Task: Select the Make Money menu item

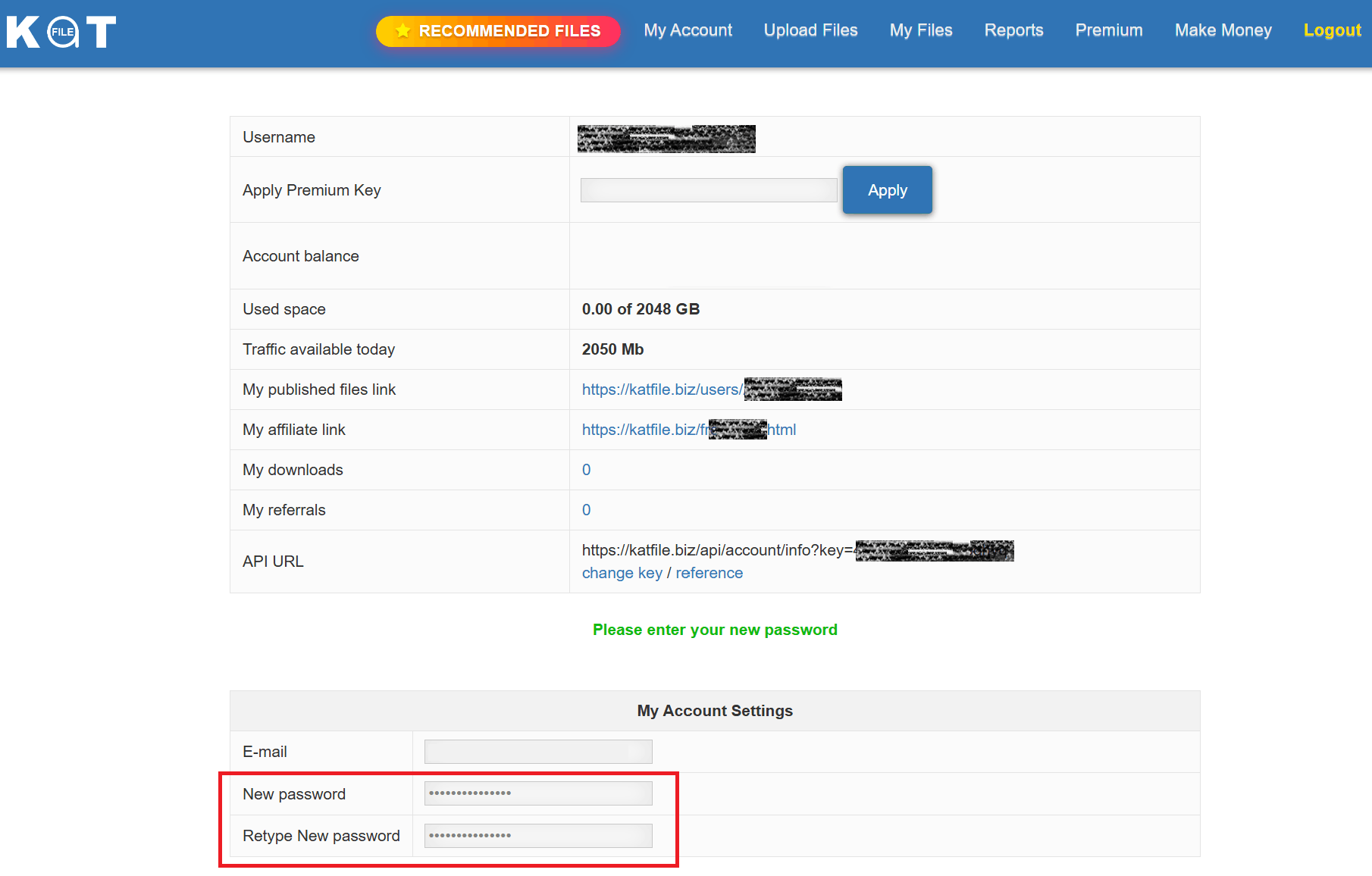Action: pos(1223,30)
